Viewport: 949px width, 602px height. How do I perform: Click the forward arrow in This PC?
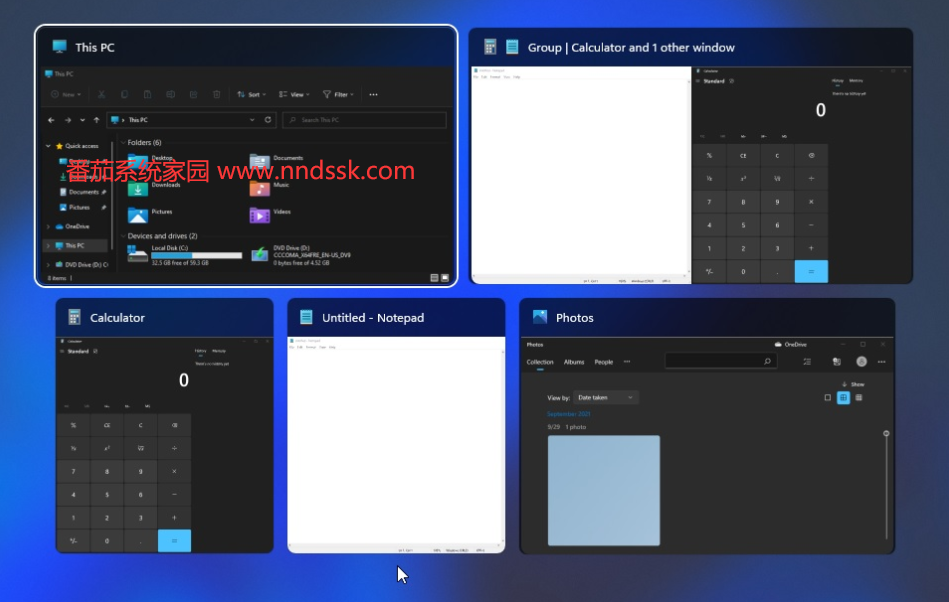click(x=68, y=120)
